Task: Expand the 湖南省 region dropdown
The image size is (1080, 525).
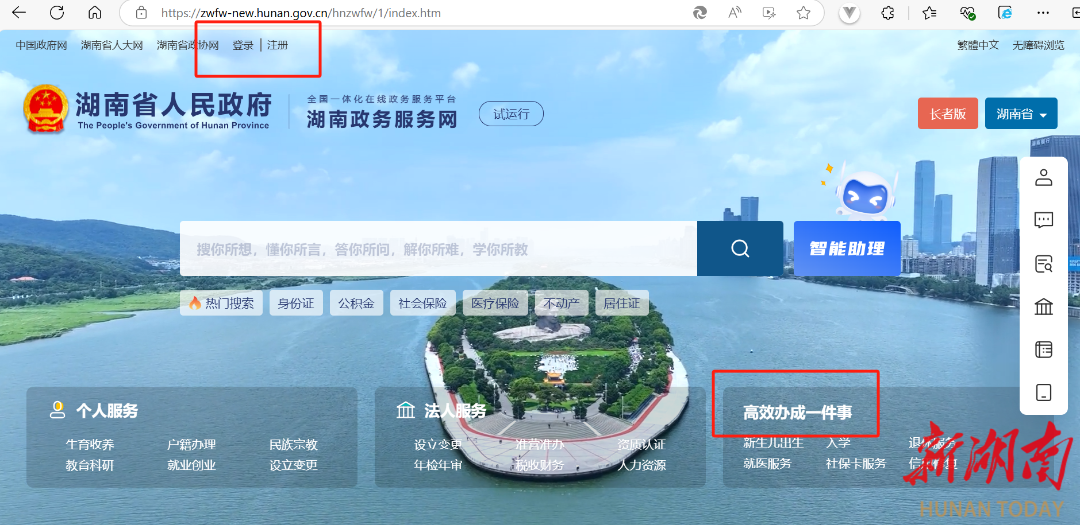Action: (1020, 114)
